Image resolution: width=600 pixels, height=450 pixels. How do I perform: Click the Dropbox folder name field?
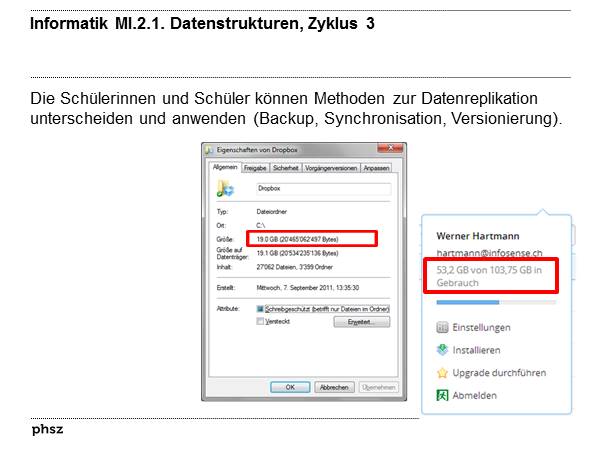[x=323, y=189]
